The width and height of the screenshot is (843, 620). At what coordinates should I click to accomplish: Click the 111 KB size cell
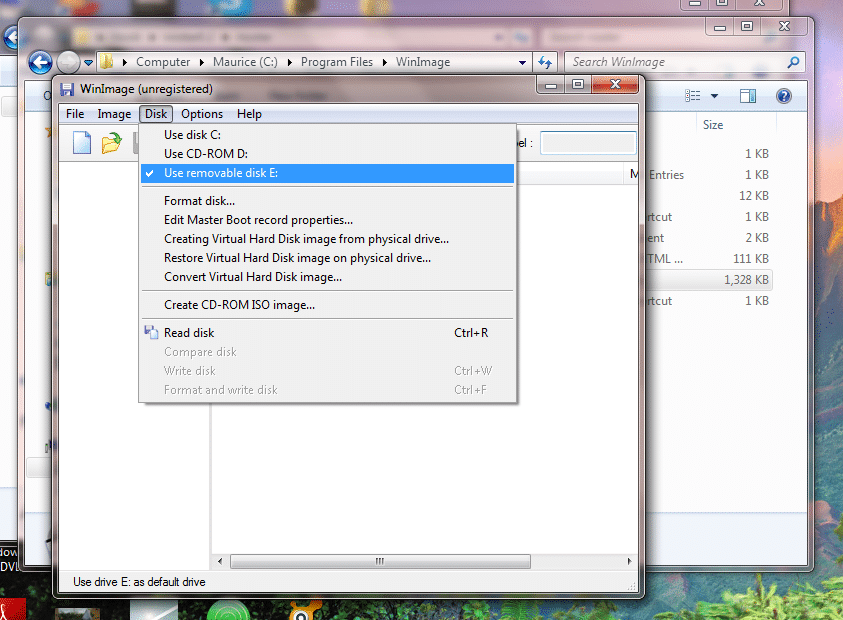tap(751, 259)
